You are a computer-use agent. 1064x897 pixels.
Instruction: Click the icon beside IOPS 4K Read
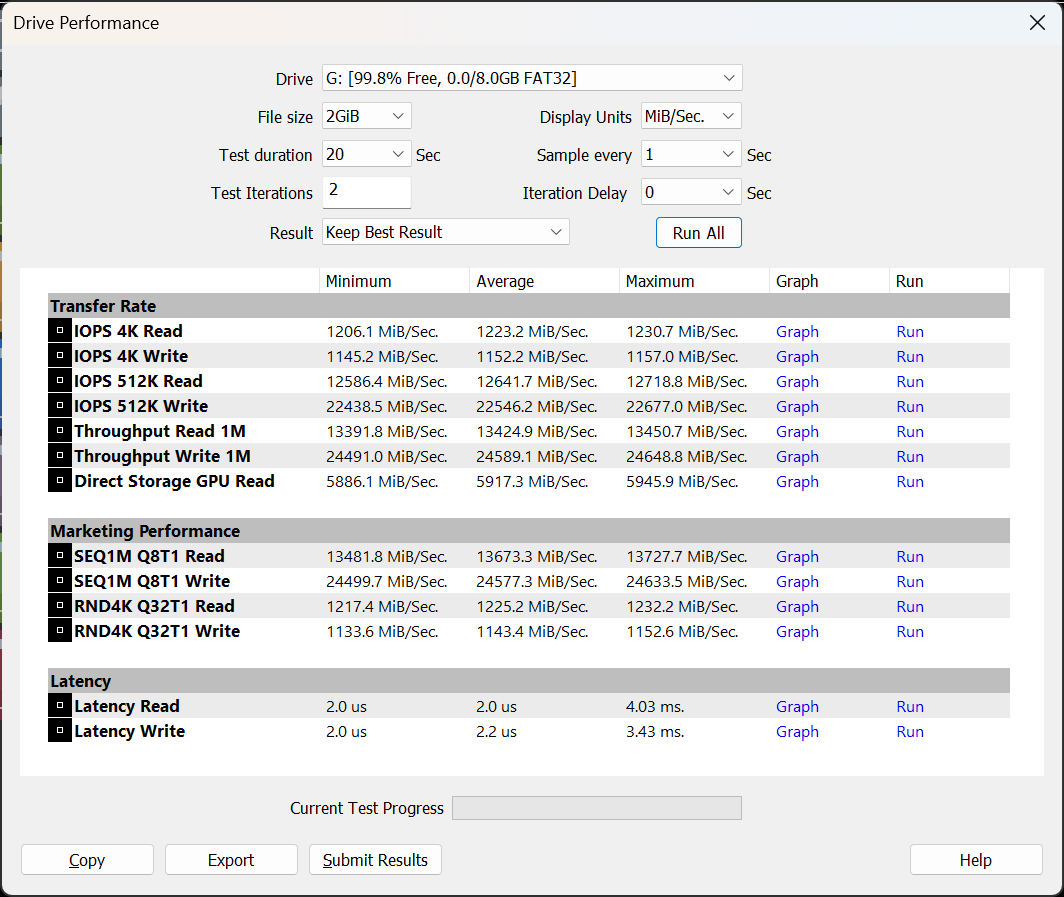click(x=60, y=330)
